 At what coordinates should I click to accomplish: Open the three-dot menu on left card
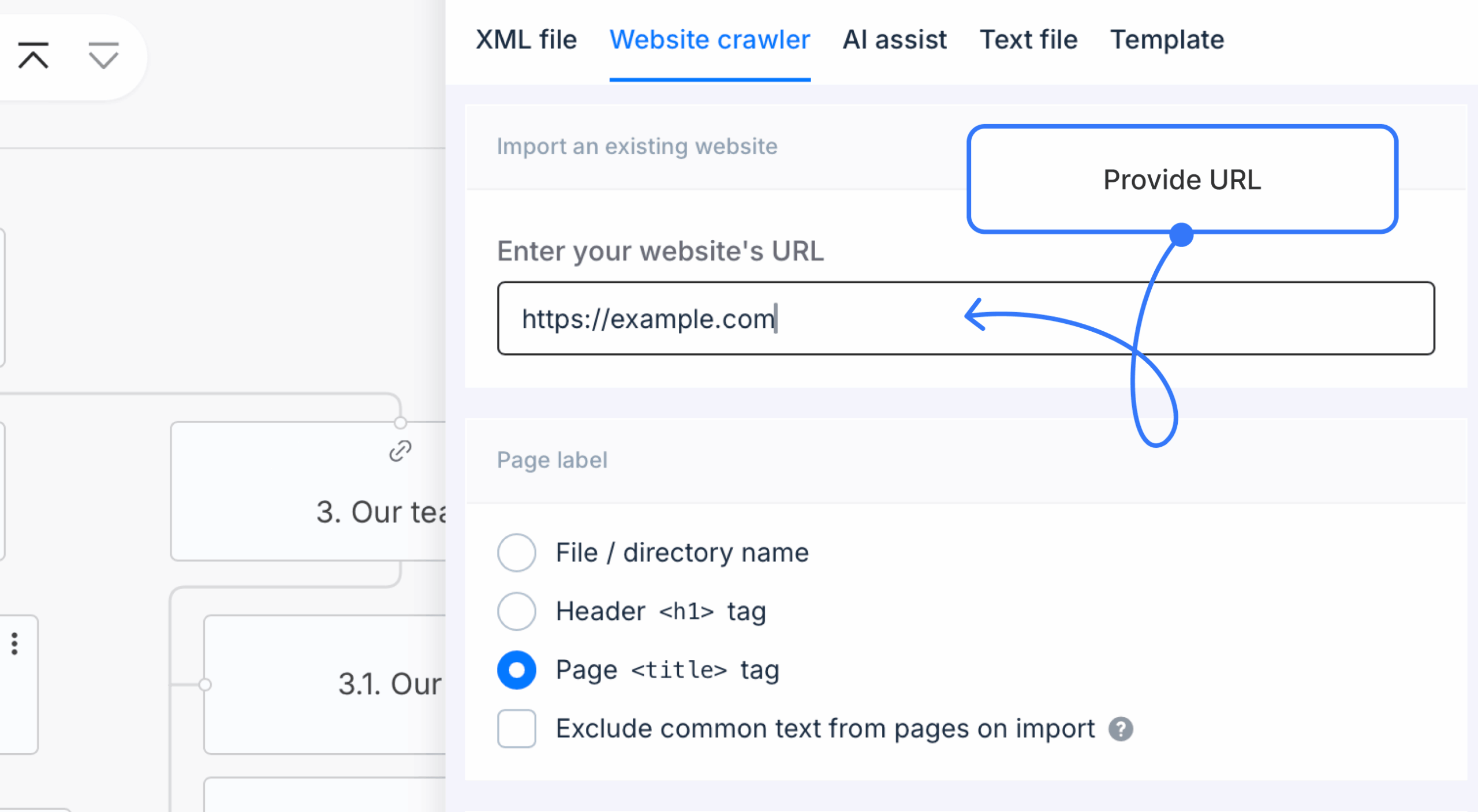[15, 643]
